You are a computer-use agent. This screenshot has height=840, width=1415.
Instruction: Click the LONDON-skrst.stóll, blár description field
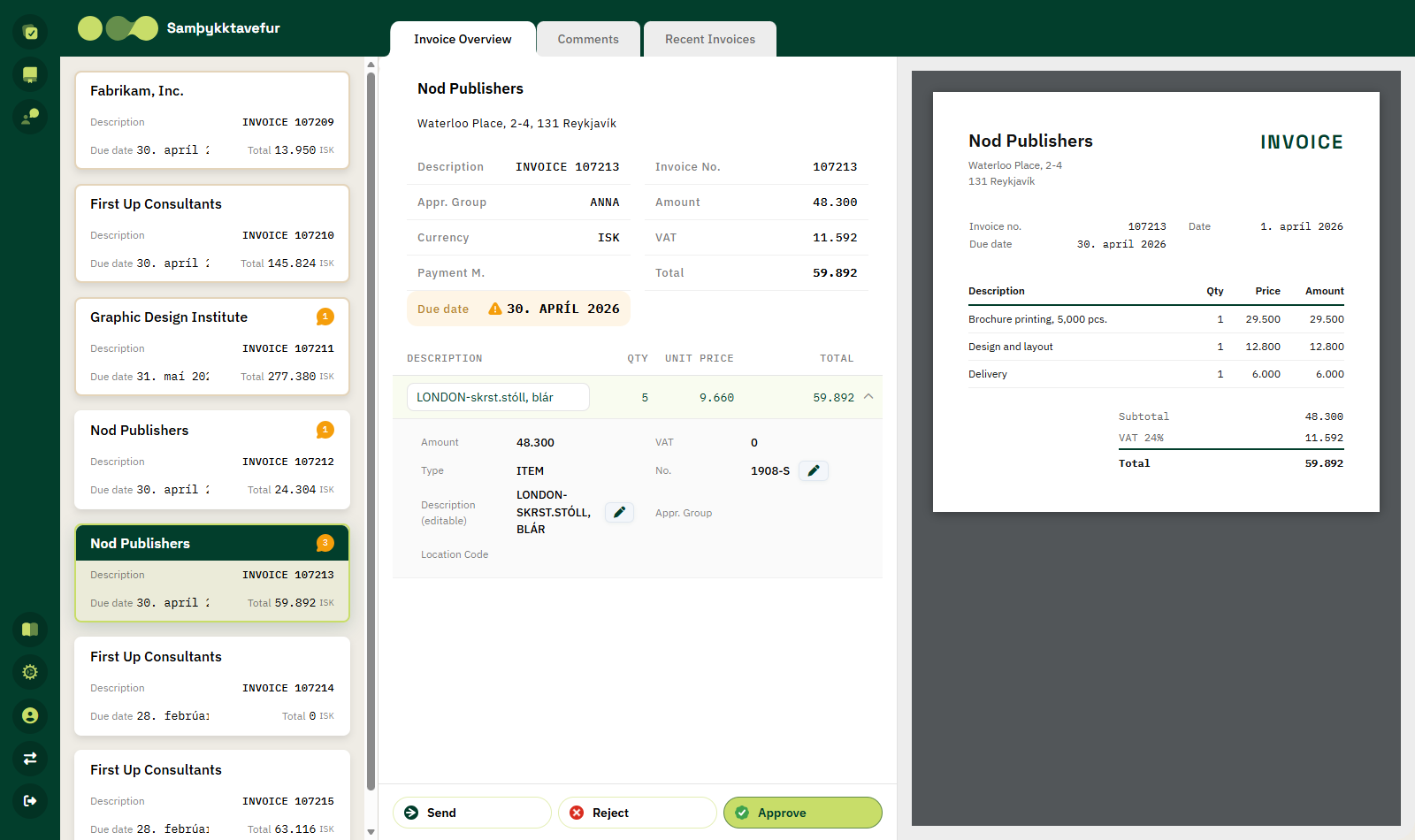pyautogui.click(x=498, y=397)
